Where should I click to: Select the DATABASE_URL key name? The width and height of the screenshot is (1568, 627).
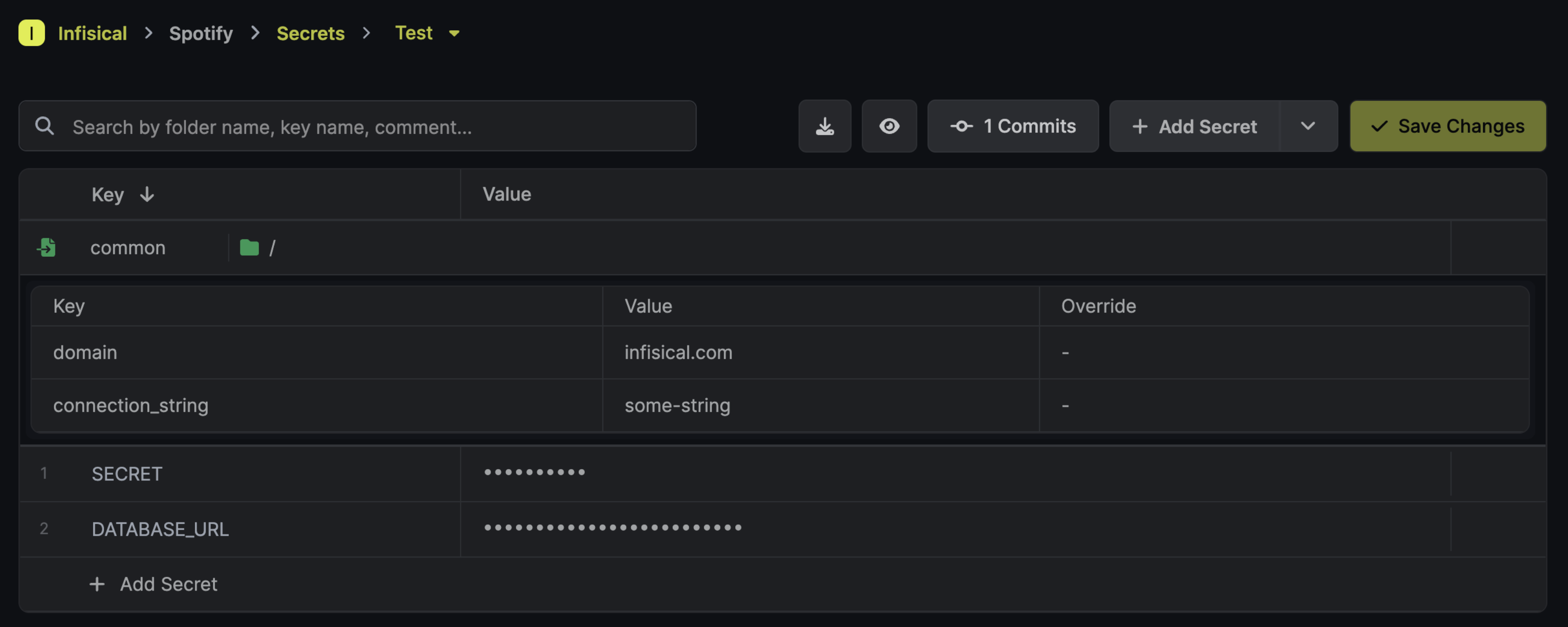point(160,529)
